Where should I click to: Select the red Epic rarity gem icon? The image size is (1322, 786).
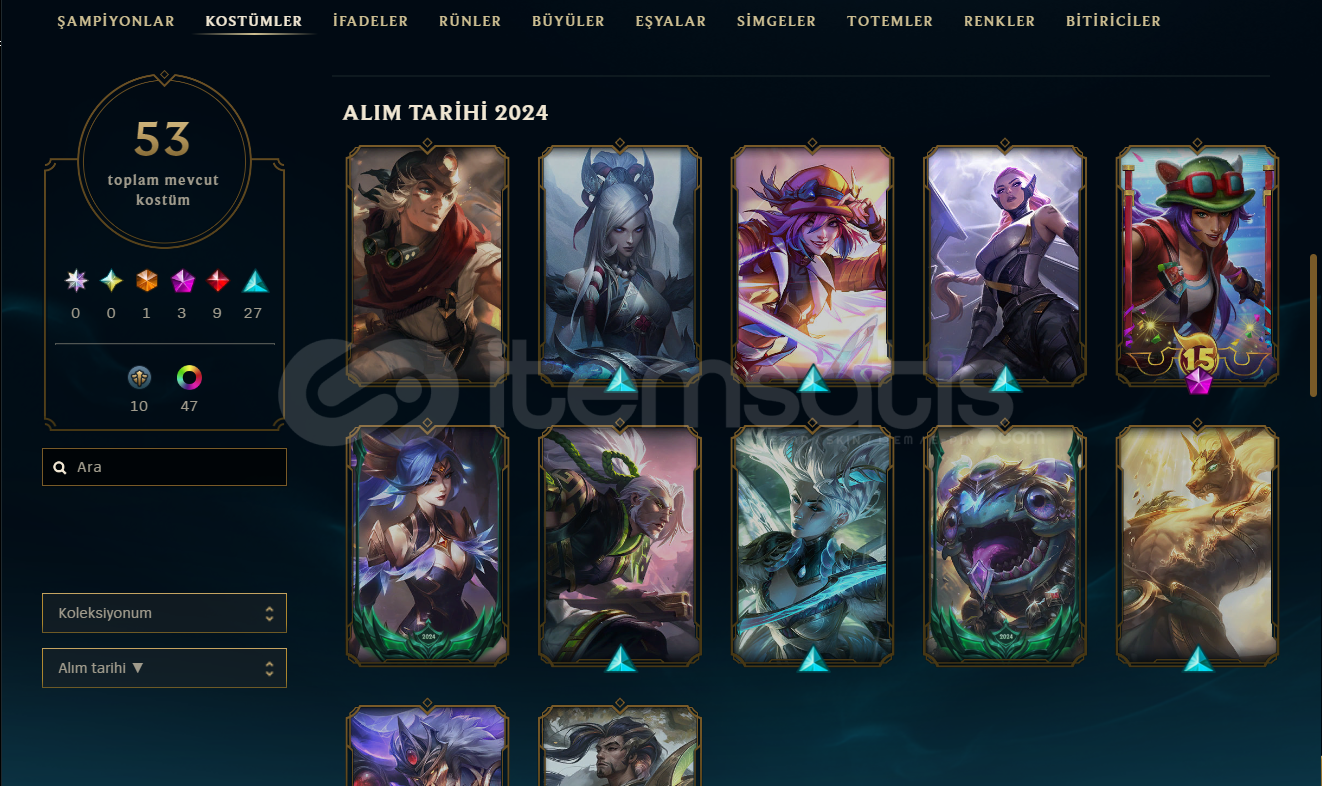(218, 282)
